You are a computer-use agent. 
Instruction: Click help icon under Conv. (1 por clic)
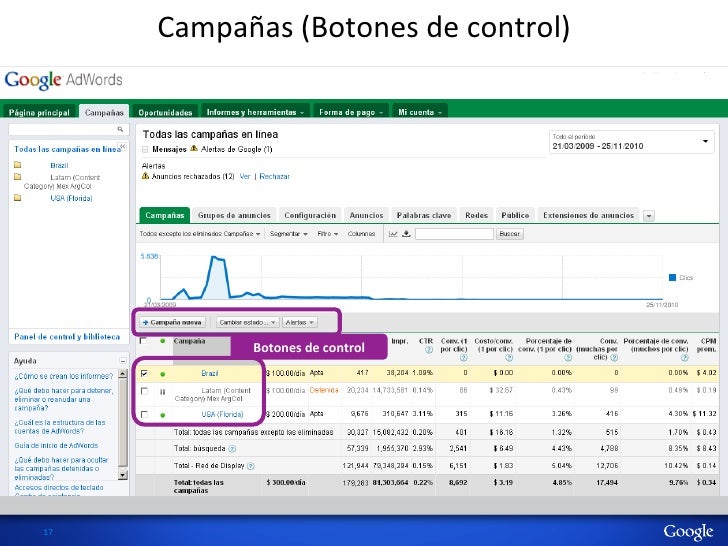coord(463,358)
